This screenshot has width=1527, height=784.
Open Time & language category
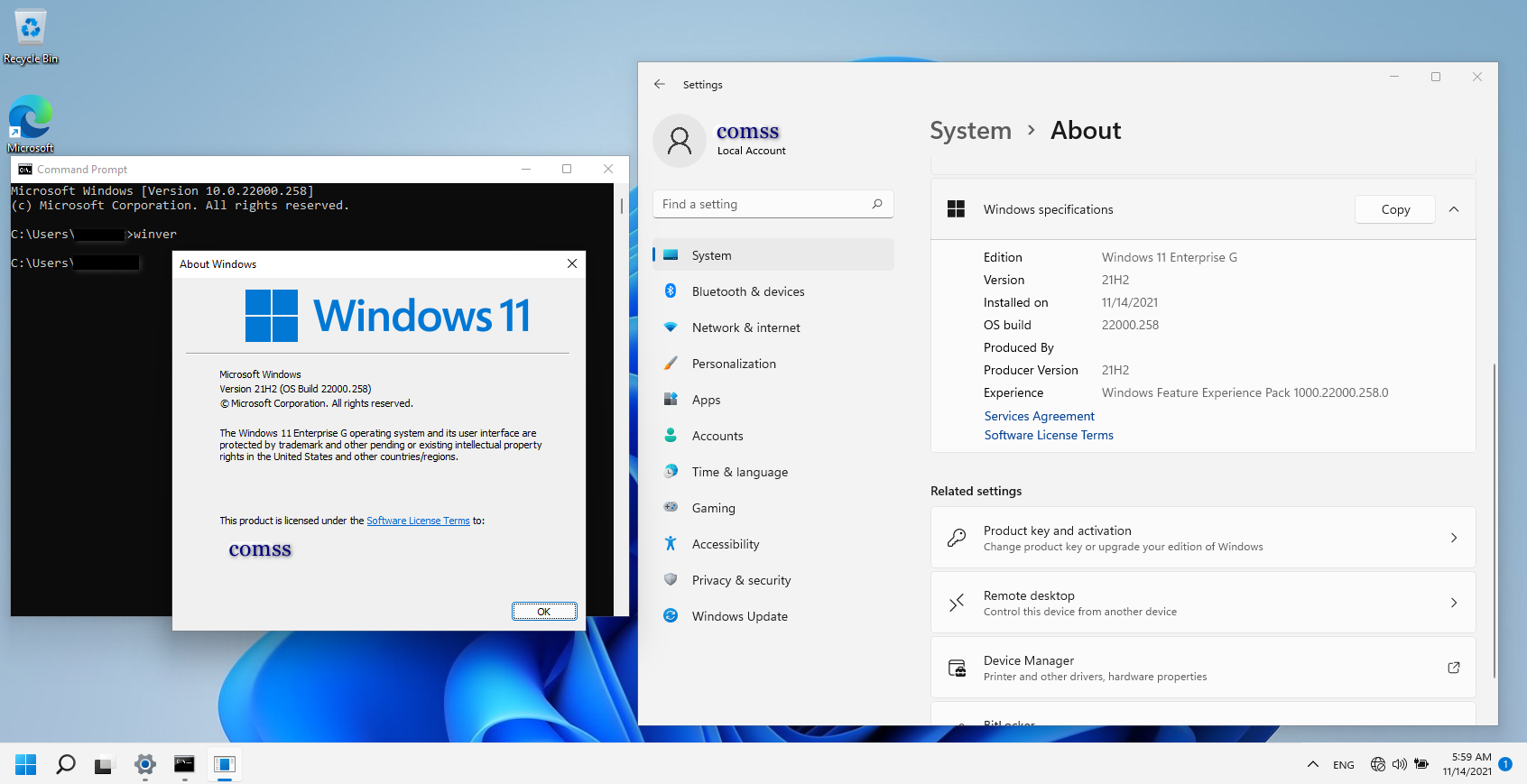[773, 472]
